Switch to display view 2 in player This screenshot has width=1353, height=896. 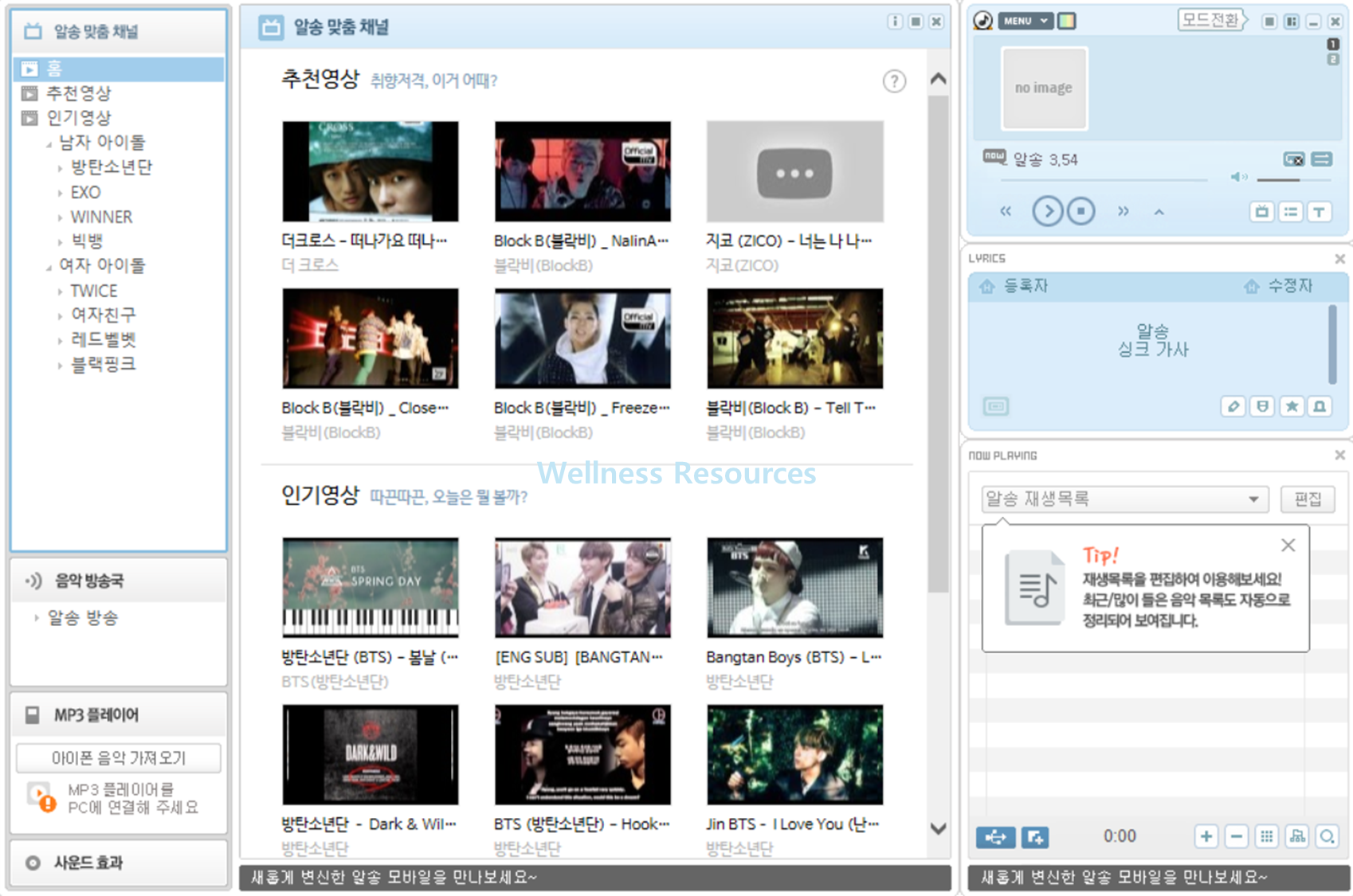tap(1333, 60)
